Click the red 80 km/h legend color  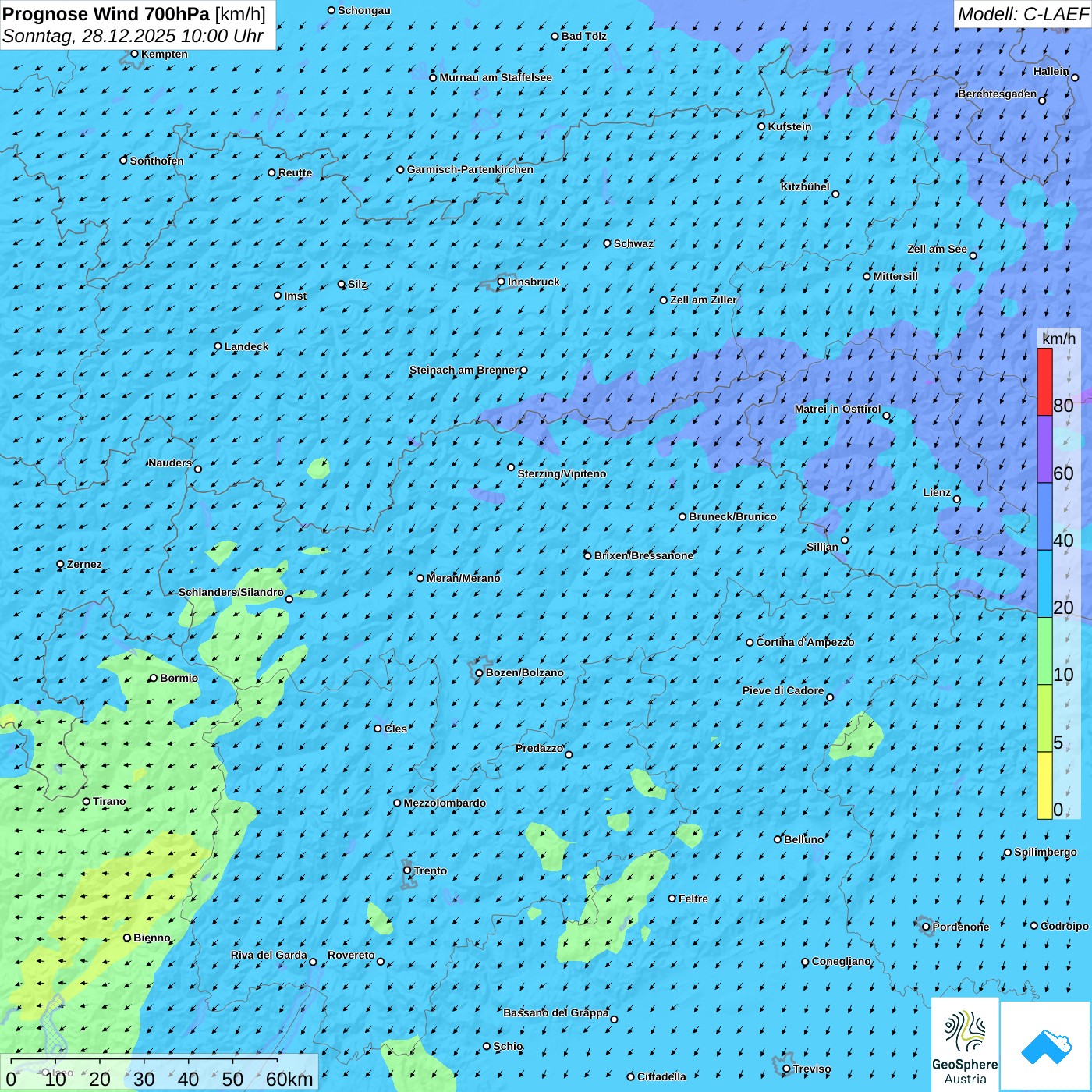pyautogui.click(x=1044, y=381)
